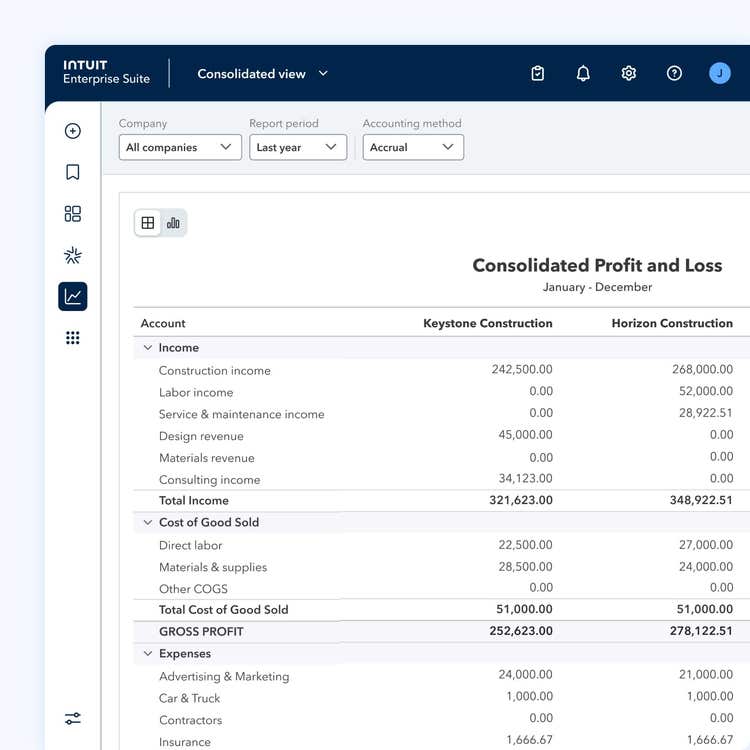Click the Horizon Construction column header

(x=672, y=323)
